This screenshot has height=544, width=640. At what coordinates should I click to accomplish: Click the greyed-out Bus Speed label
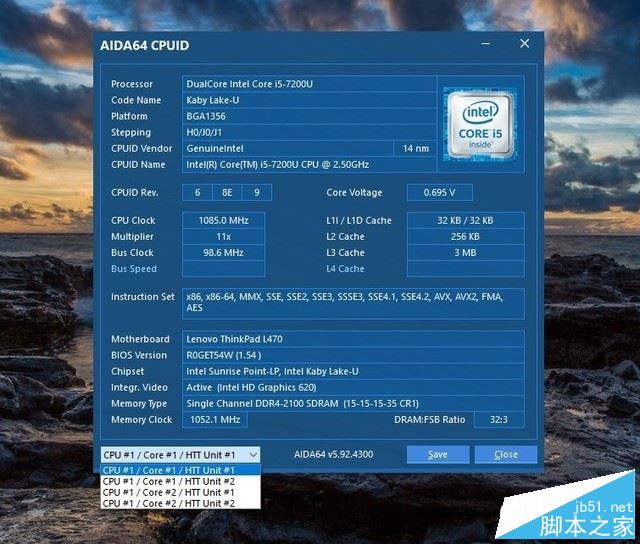pos(134,269)
